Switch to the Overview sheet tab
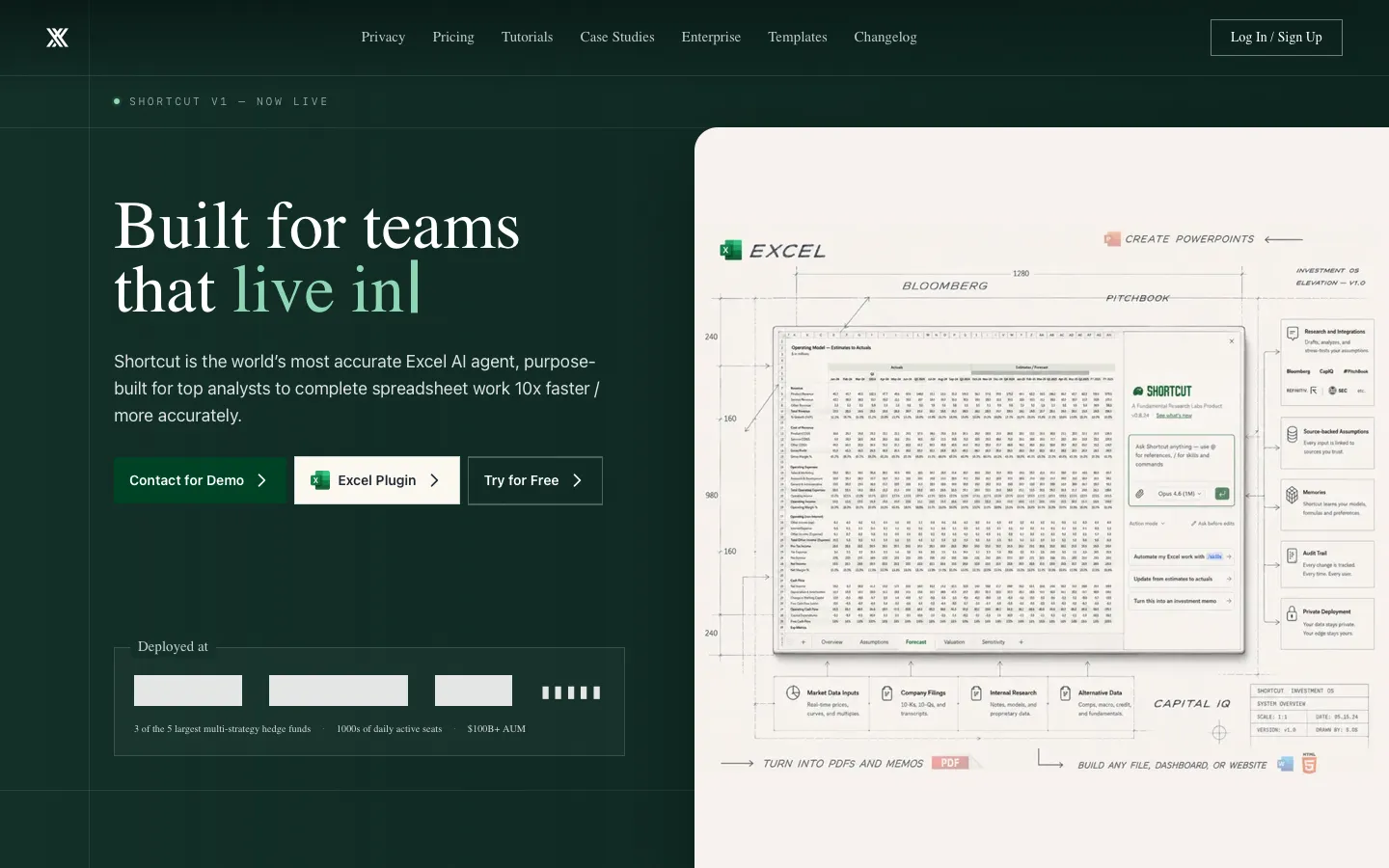 click(831, 642)
